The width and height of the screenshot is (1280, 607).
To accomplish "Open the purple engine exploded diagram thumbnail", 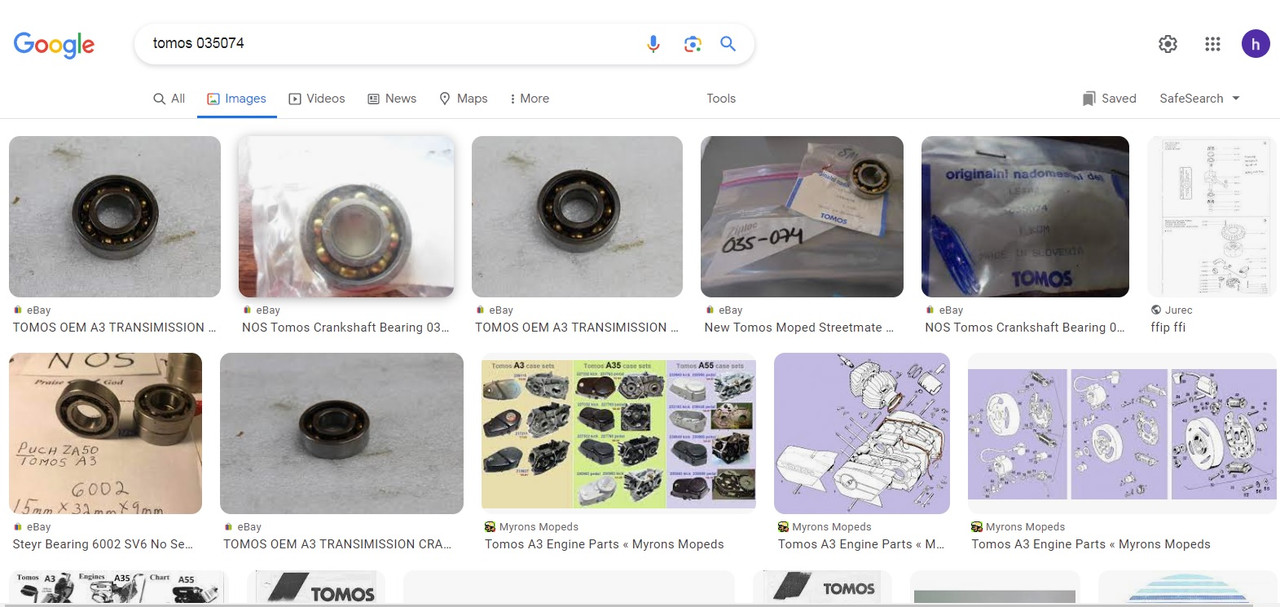I will [x=862, y=433].
